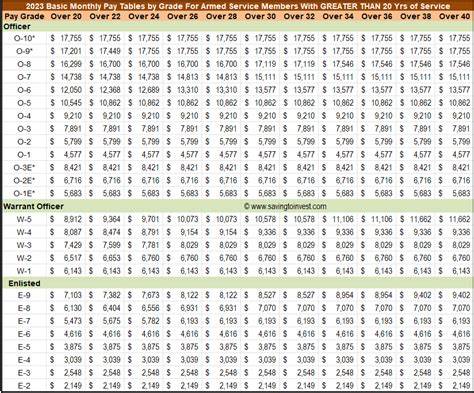Select the "Over 32" column header
The width and height of the screenshot is (474, 393).
click(x=299, y=16)
